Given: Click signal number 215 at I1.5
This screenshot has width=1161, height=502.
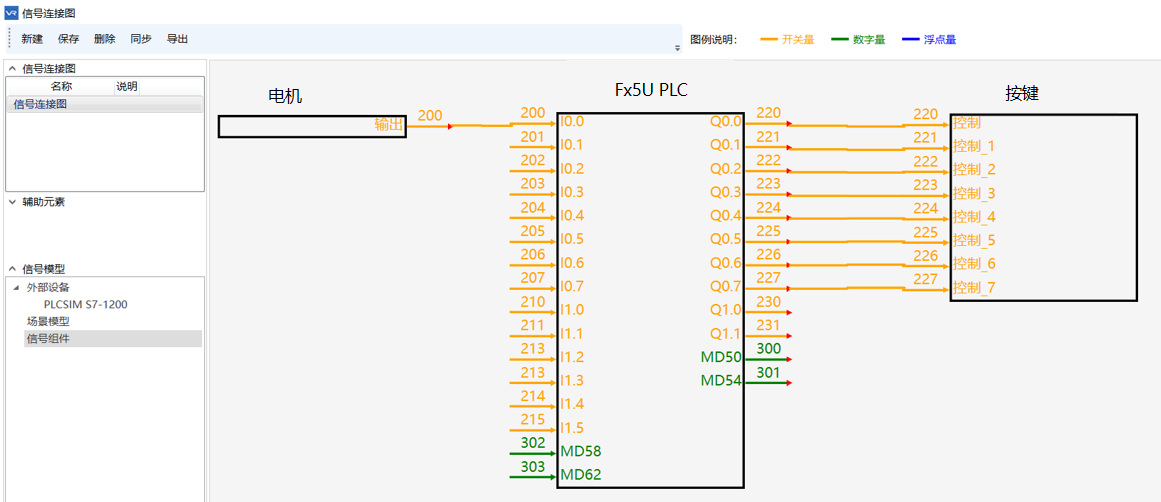Looking at the screenshot, I should pyautogui.click(x=532, y=420).
